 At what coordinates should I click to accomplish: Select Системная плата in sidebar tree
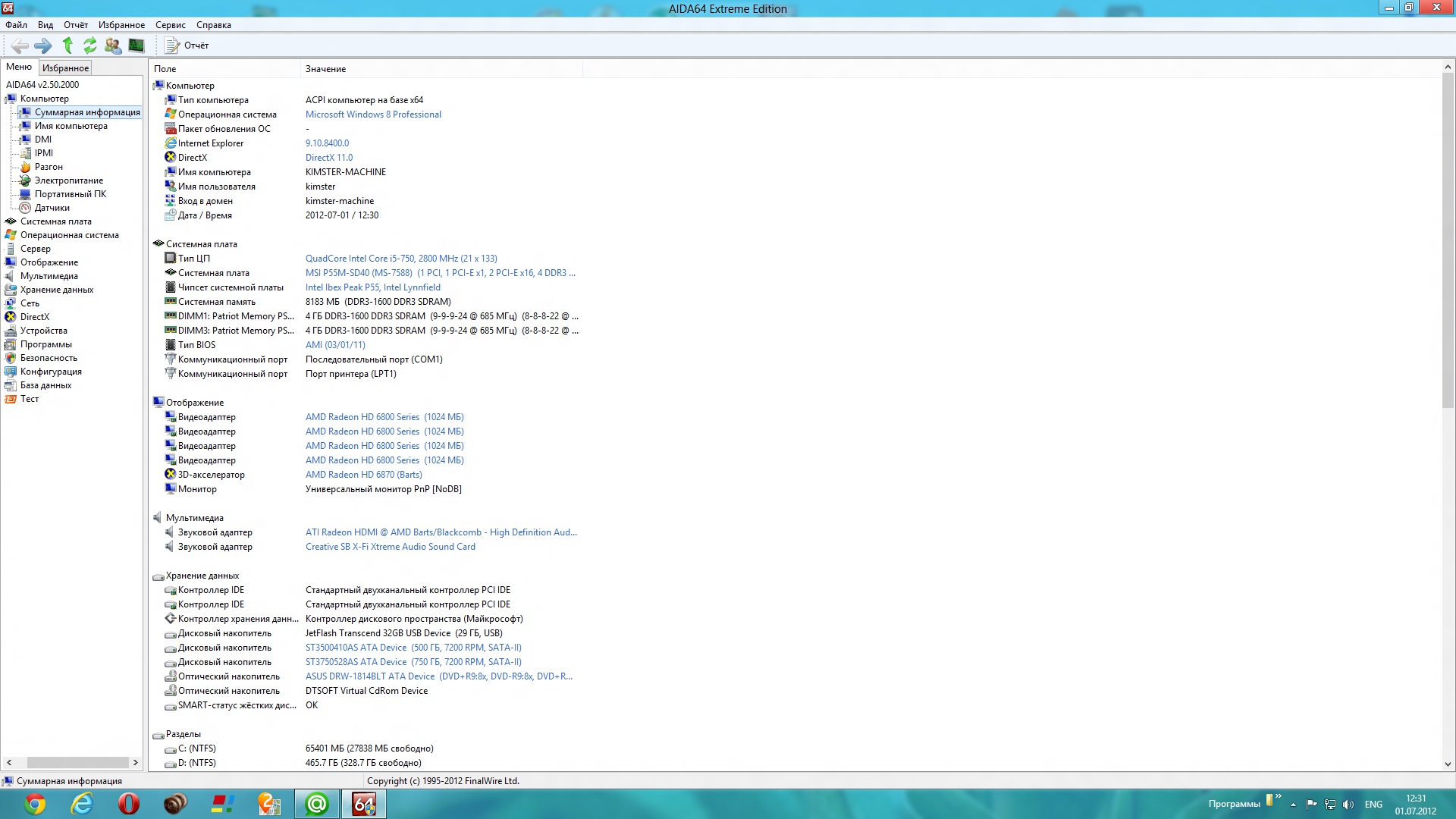pos(55,221)
